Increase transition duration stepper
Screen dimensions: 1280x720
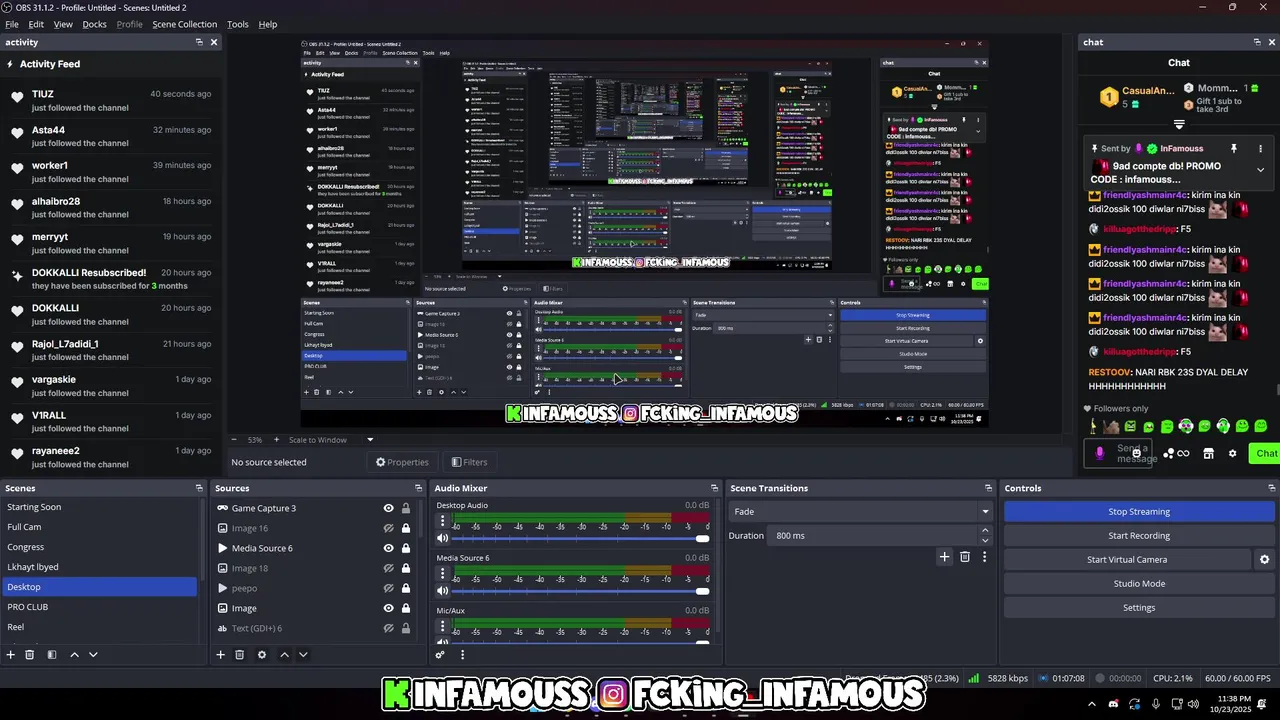(x=985, y=531)
